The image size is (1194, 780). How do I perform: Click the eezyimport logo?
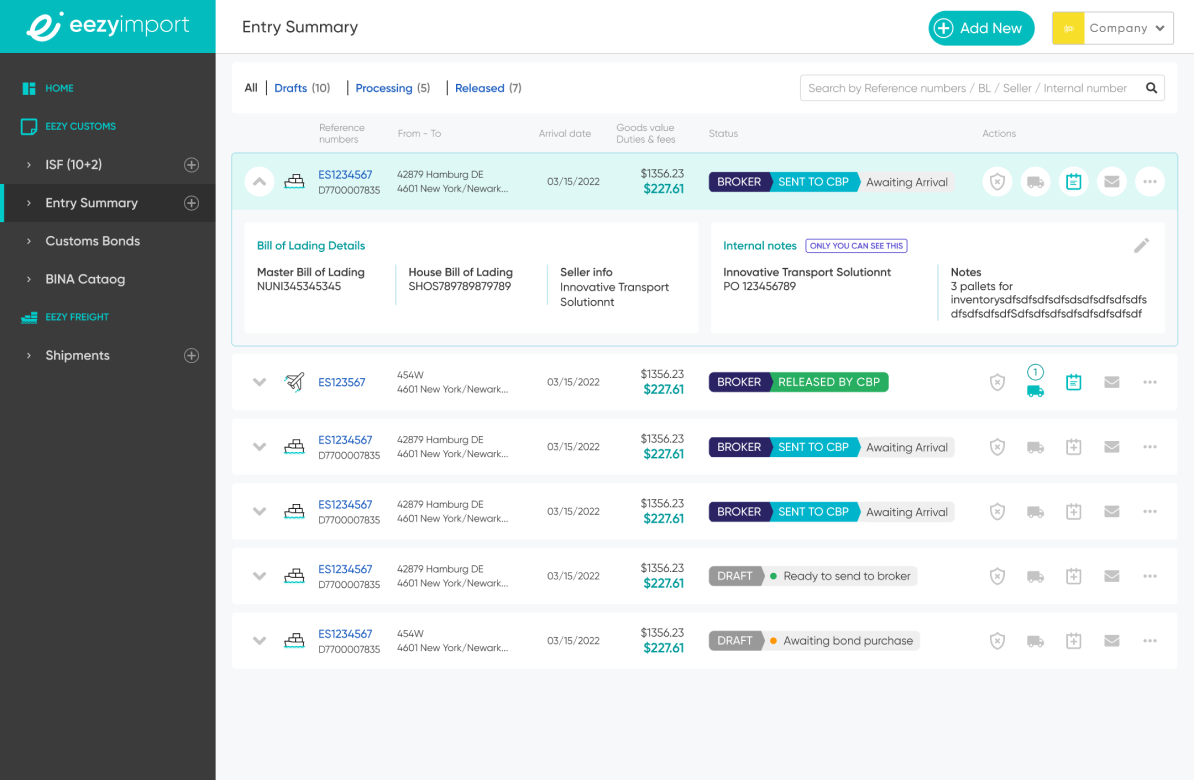pos(107,26)
